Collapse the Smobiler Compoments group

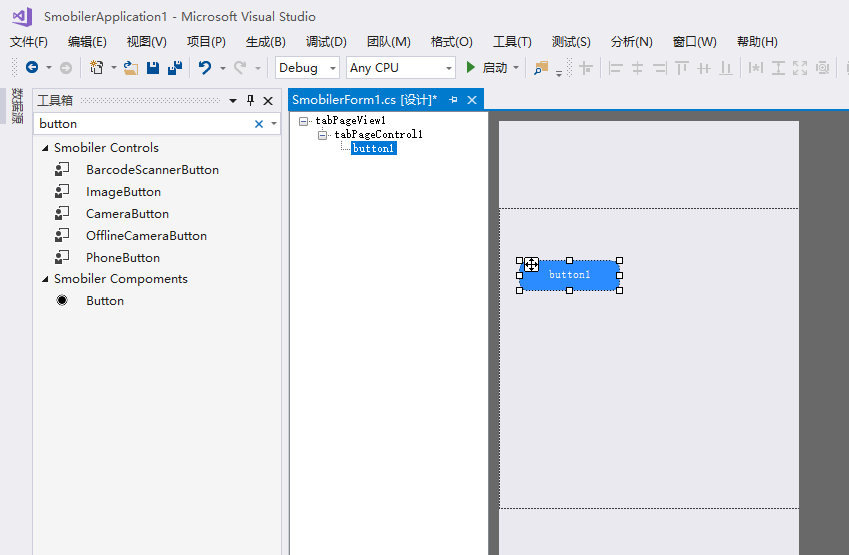pyautogui.click(x=45, y=279)
